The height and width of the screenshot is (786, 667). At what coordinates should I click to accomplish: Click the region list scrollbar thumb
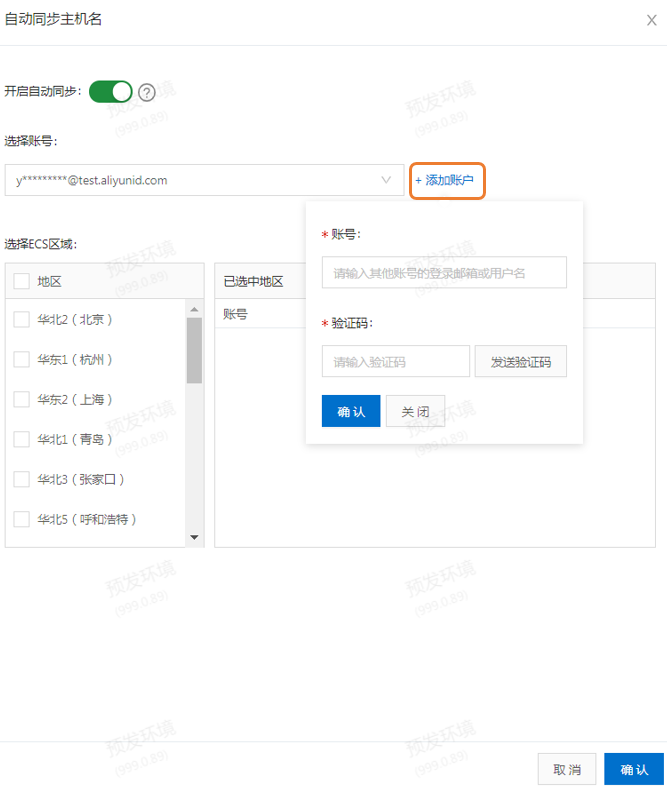coord(194,350)
